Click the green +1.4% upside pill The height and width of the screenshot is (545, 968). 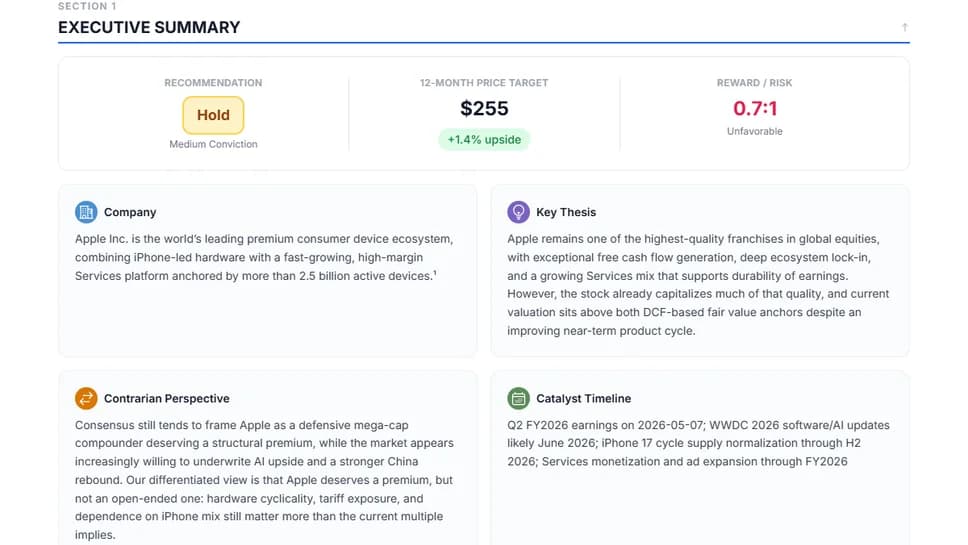pos(484,139)
